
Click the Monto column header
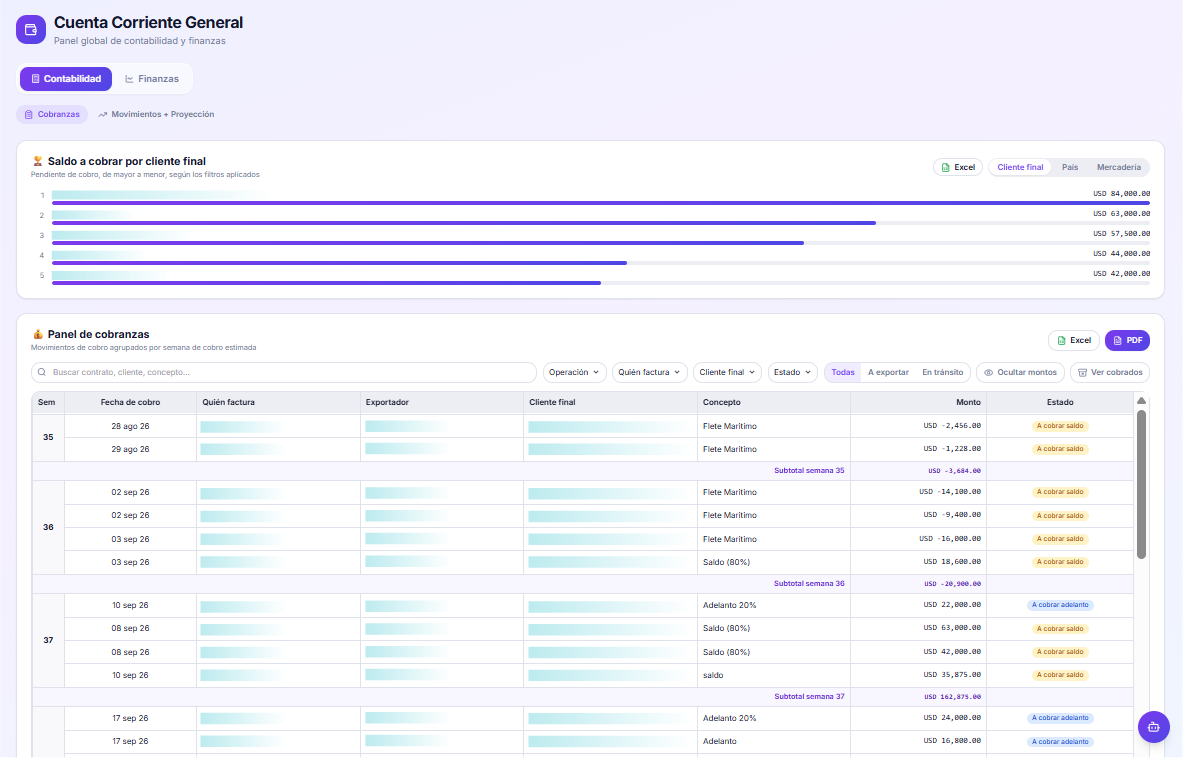pyautogui.click(x=918, y=403)
